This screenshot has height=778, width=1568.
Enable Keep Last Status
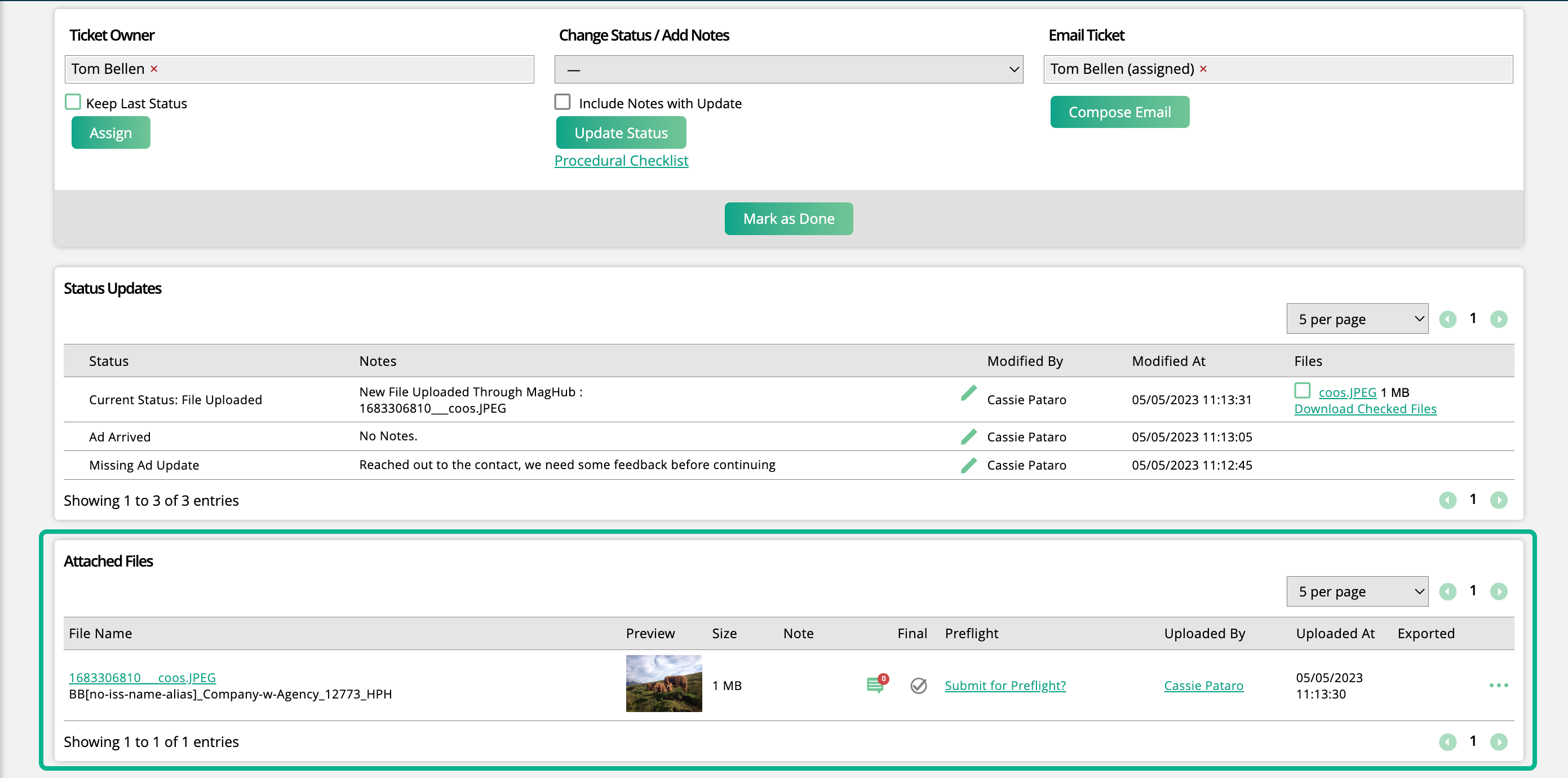pos(73,101)
